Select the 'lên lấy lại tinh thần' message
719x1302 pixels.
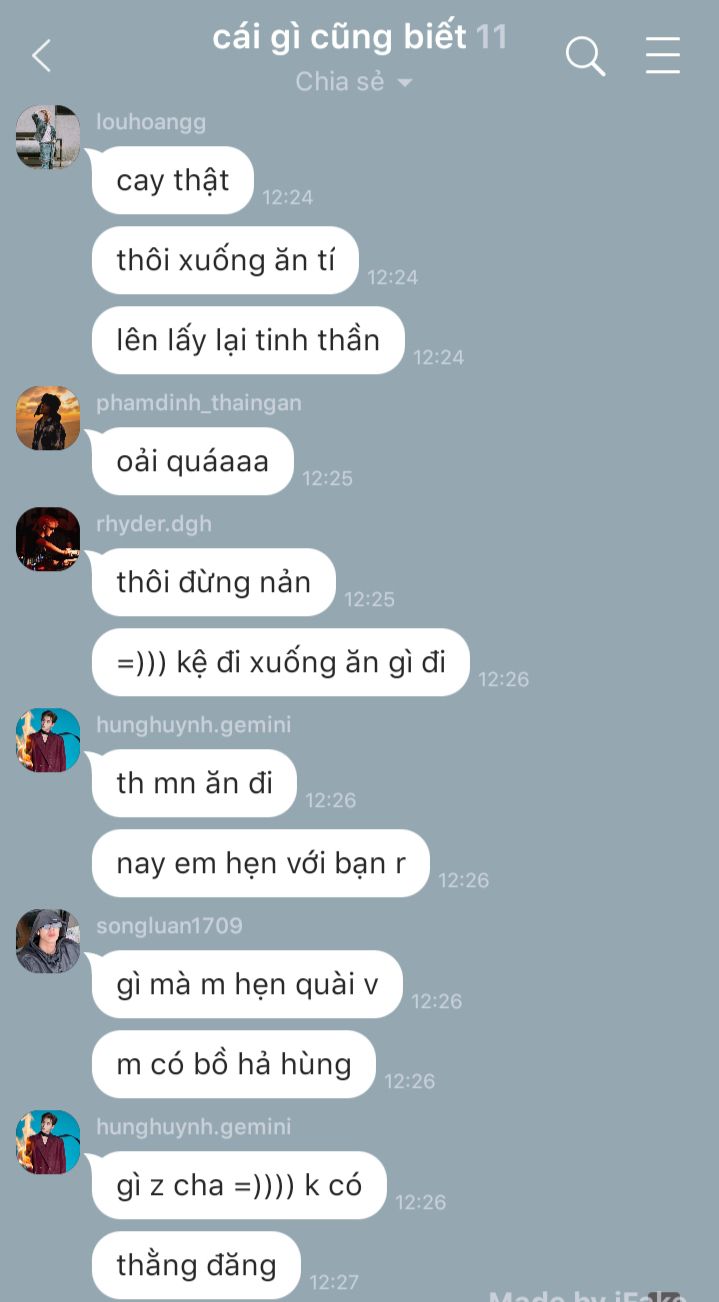pyautogui.click(x=248, y=340)
